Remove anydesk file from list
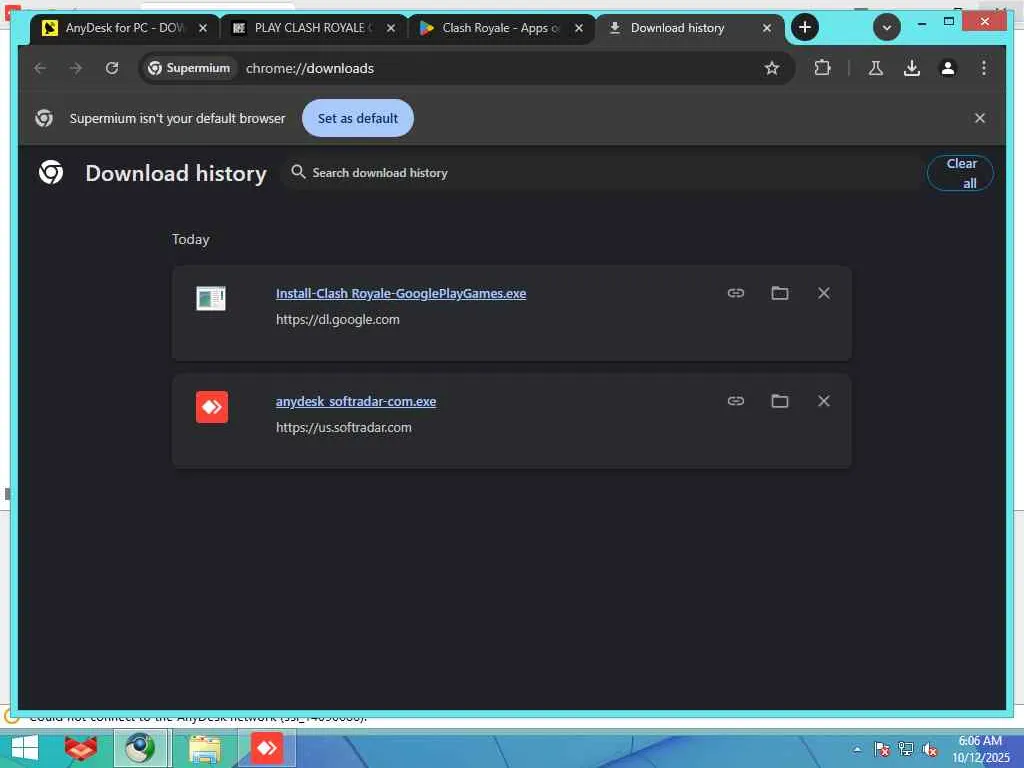Screen dimensions: 1024x768 point(824,401)
